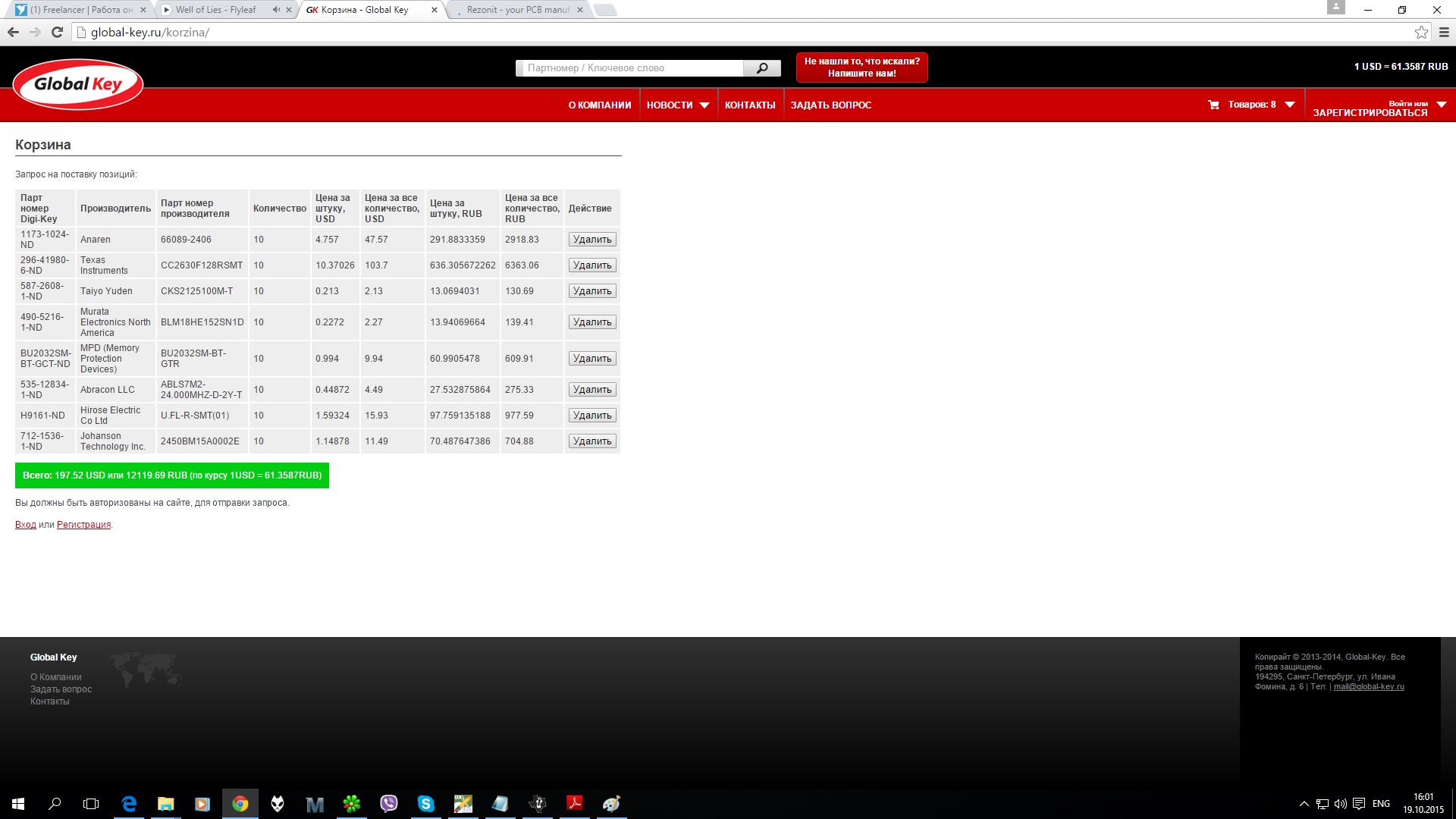Open the DX design tool taskbar icon

click(x=463, y=804)
